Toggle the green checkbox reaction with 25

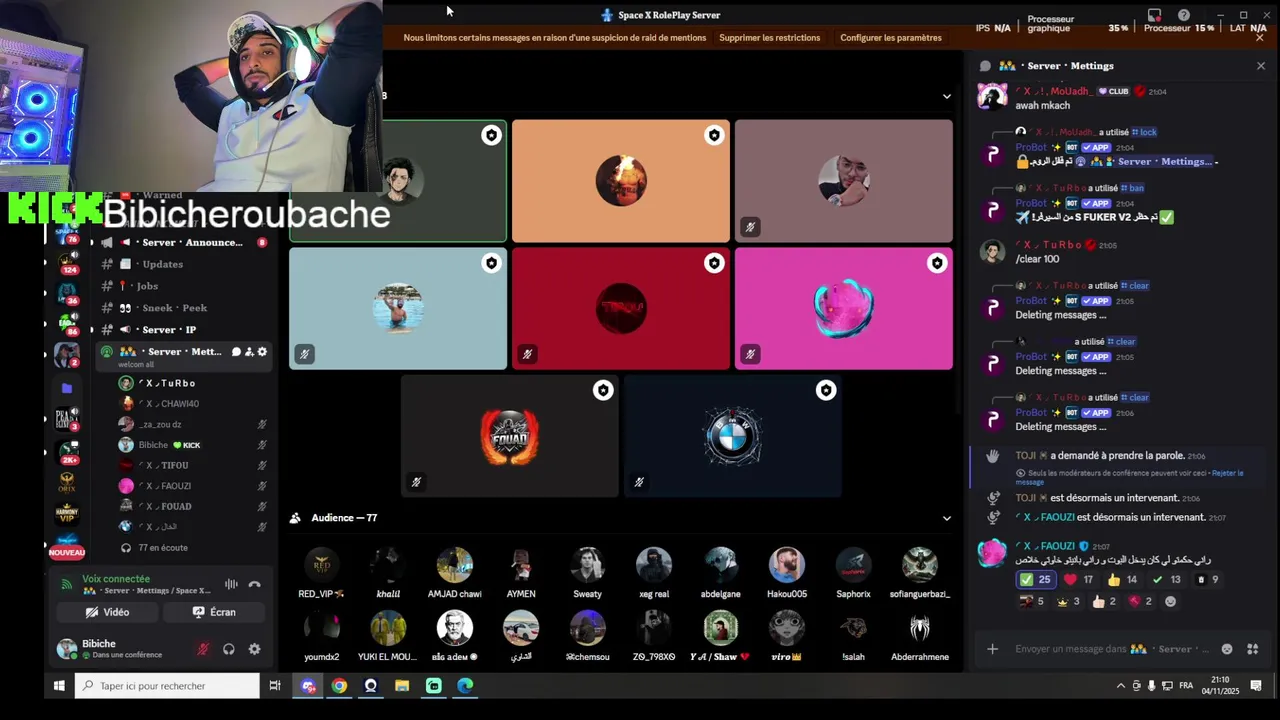point(1035,580)
